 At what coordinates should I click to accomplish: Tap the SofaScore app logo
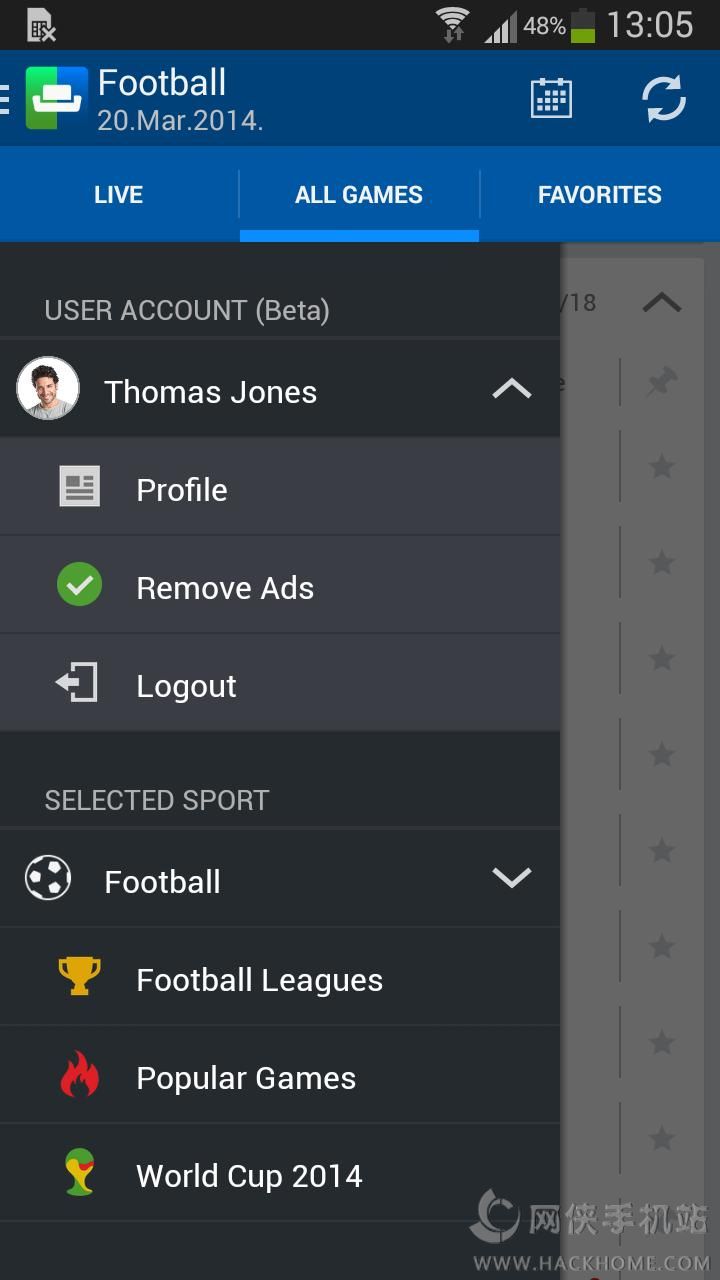[56, 98]
